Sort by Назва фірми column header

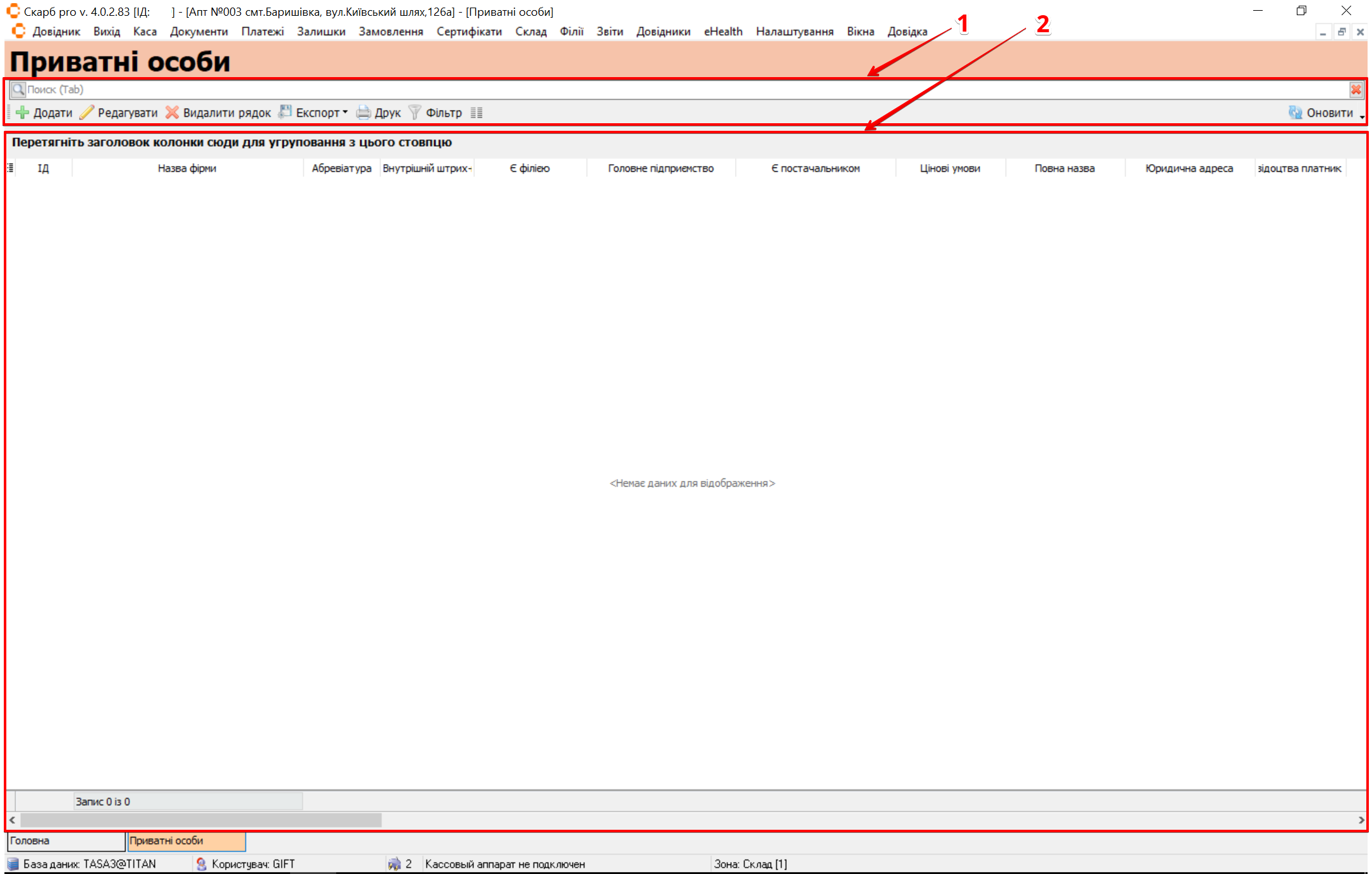[187, 168]
